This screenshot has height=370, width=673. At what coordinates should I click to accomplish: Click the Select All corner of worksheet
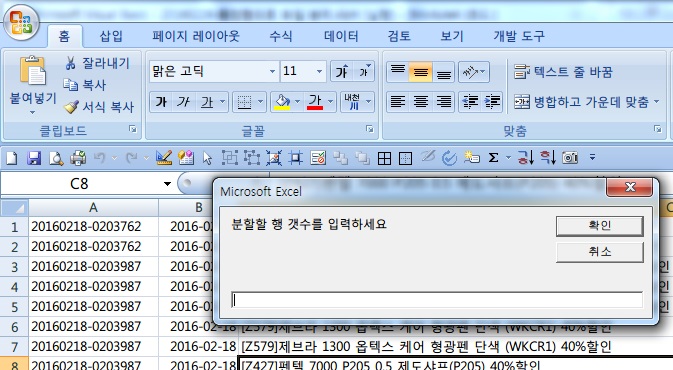click(14, 208)
